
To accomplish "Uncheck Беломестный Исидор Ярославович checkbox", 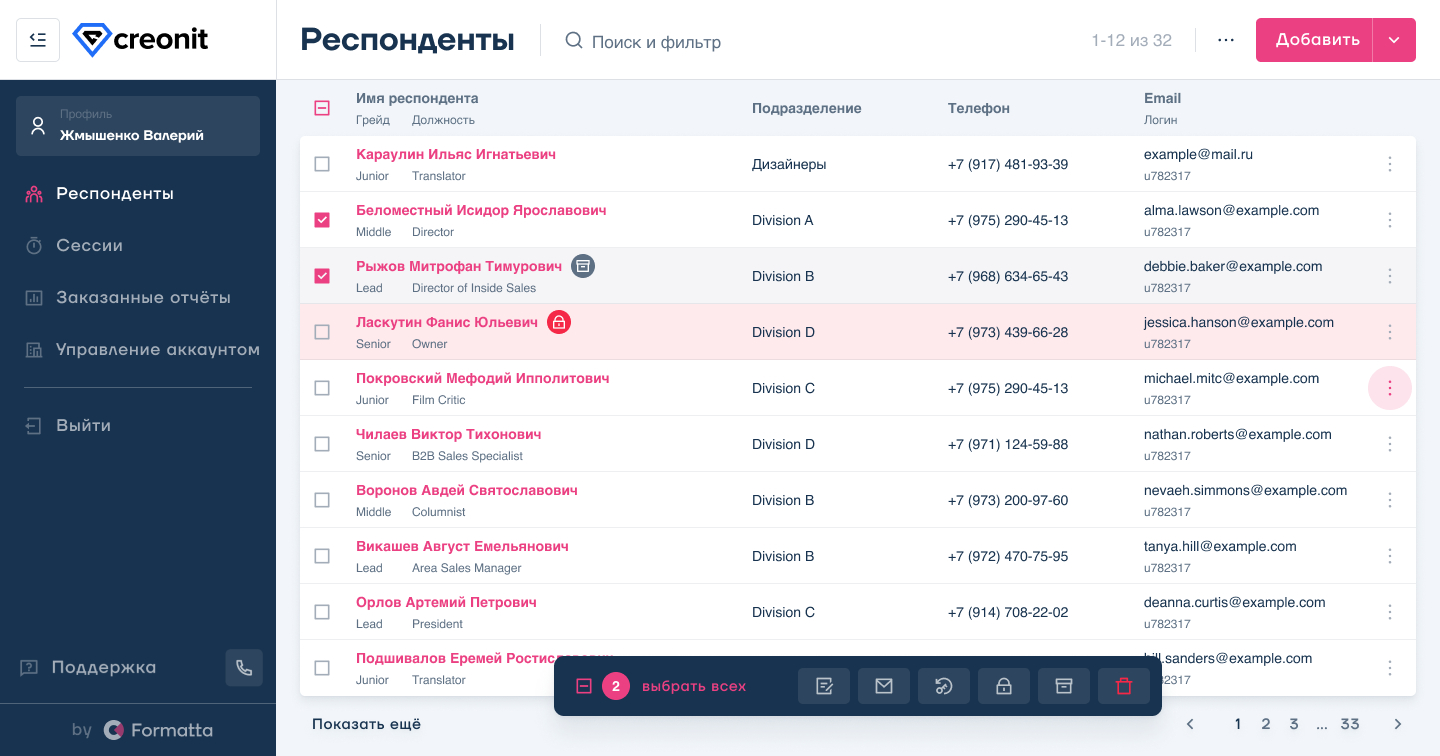I will click(322, 220).
